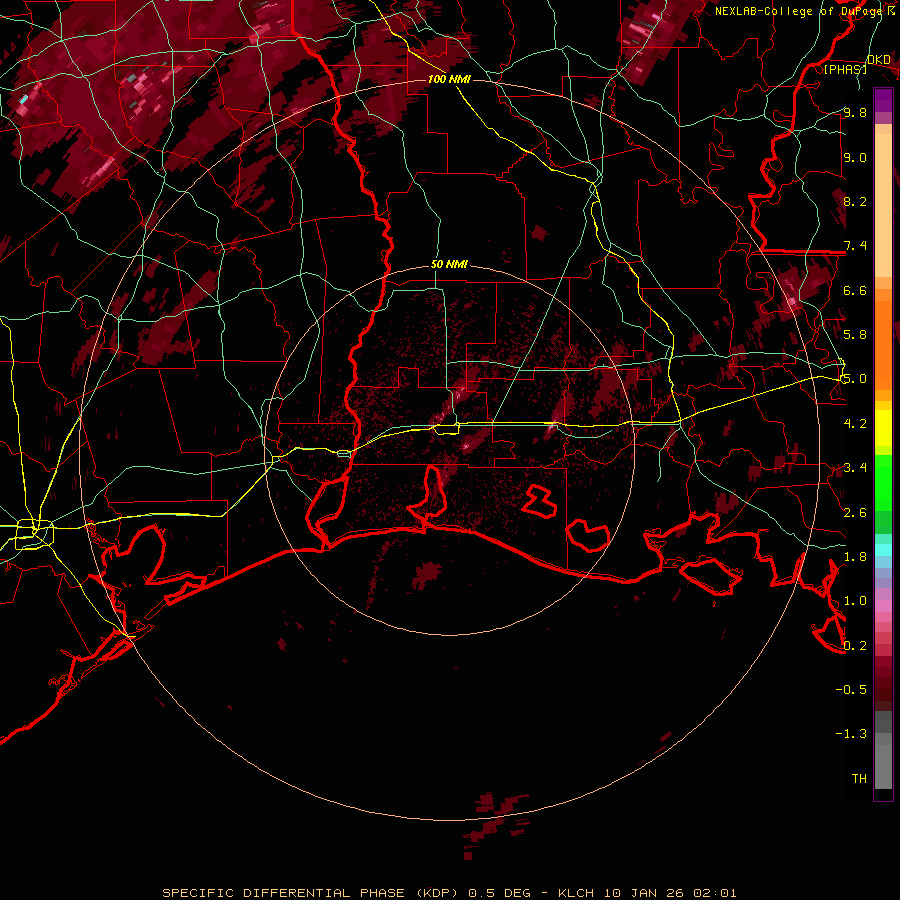Click the '-0.5' scale value
Viewport: 900px width, 900px height.
coord(851,689)
